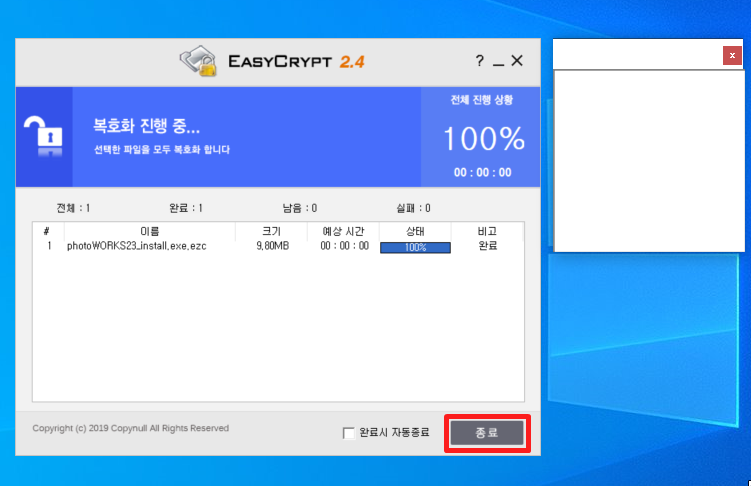The width and height of the screenshot is (751, 486).
Task: Click the 100% file progress bar
Action: (x=415, y=247)
